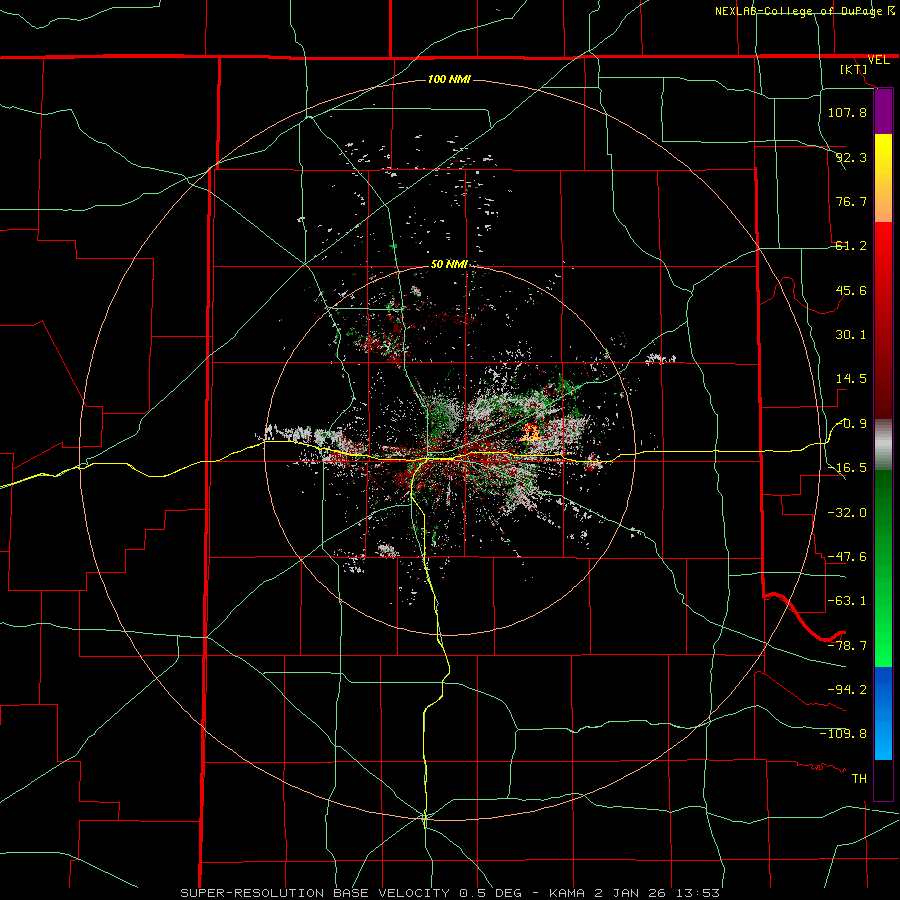This screenshot has height=900, width=900.
Task: Click the yellow-orange high-velocity patch on the radar
Action: click(x=530, y=432)
